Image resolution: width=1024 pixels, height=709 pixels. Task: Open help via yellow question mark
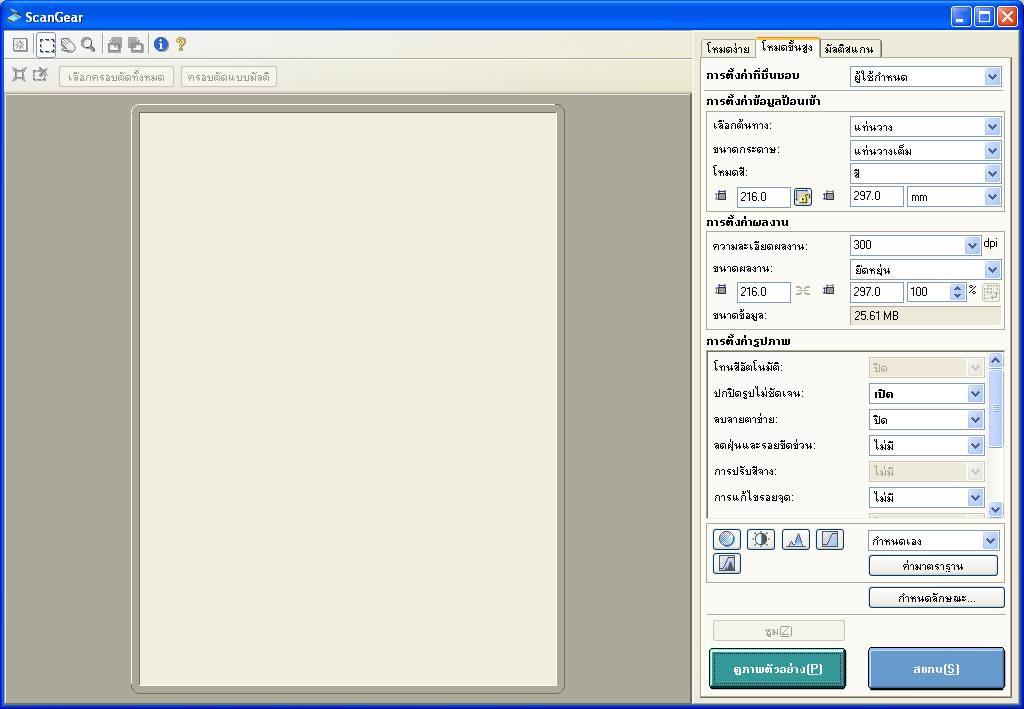(181, 45)
